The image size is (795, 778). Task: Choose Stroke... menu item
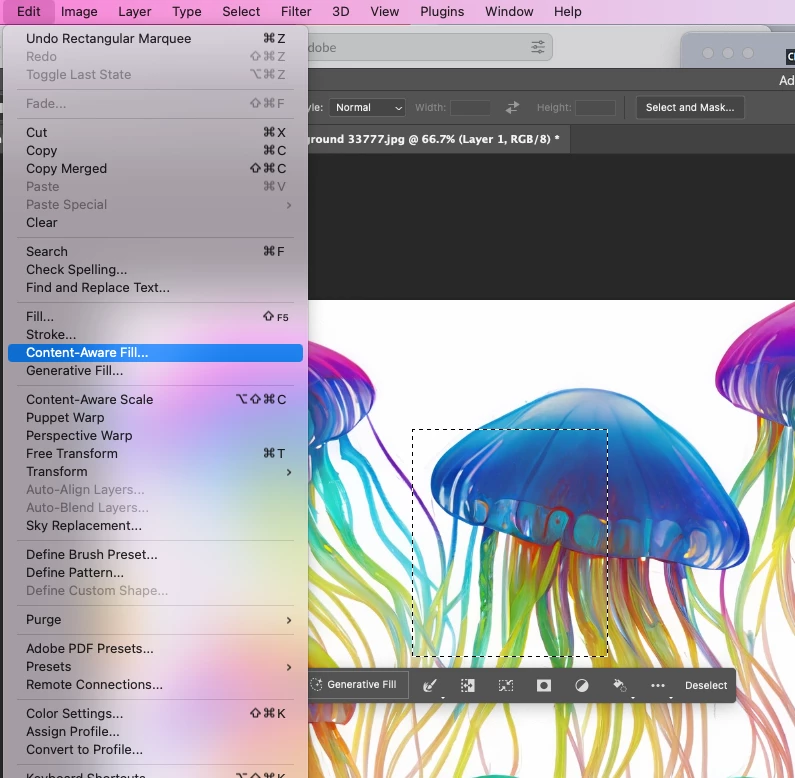pyautogui.click(x=155, y=335)
